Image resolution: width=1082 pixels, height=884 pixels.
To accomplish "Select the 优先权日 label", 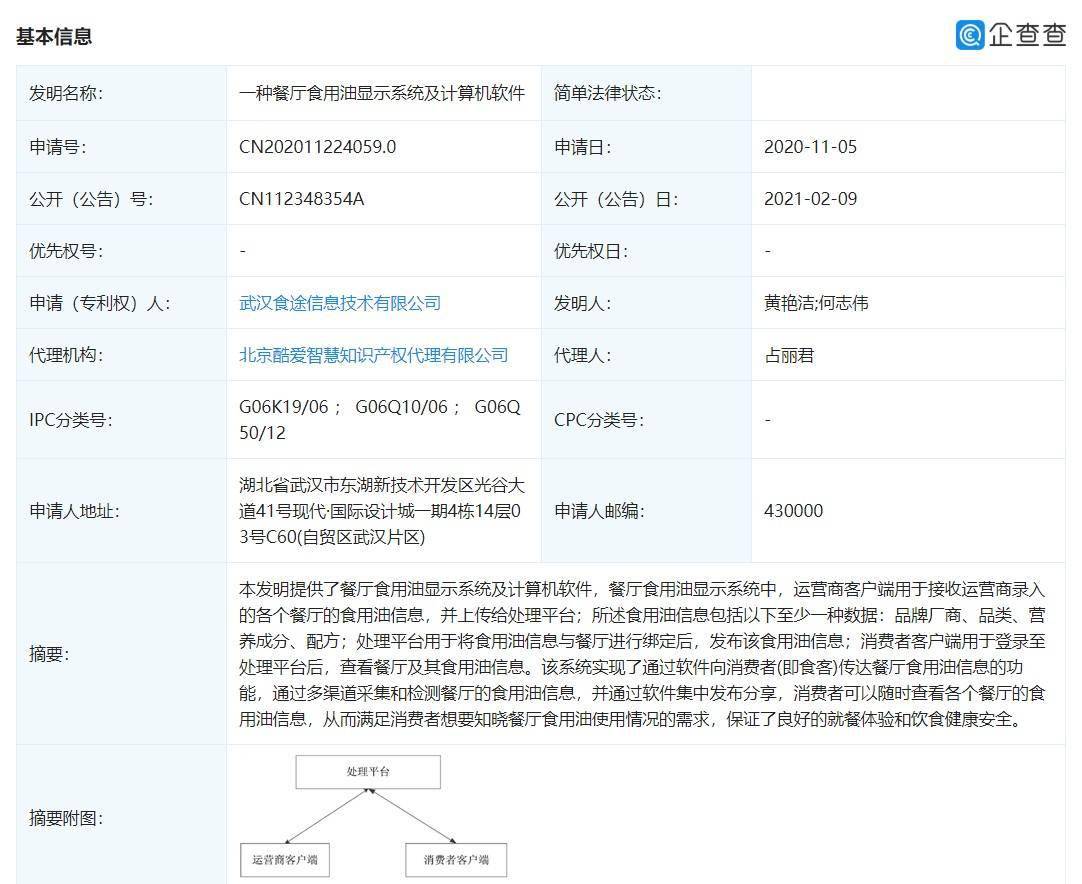I will pyautogui.click(x=591, y=251).
